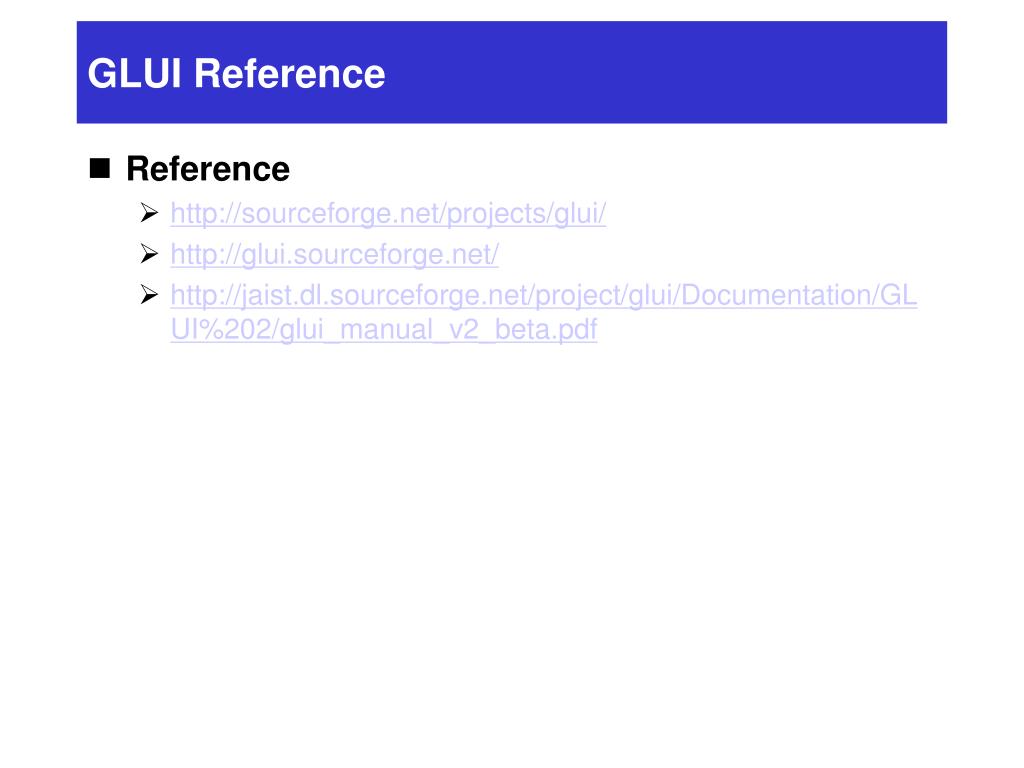This screenshot has width=1024, height=768.
Task: Click the Documentation part of third link
Action: tap(775, 295)
